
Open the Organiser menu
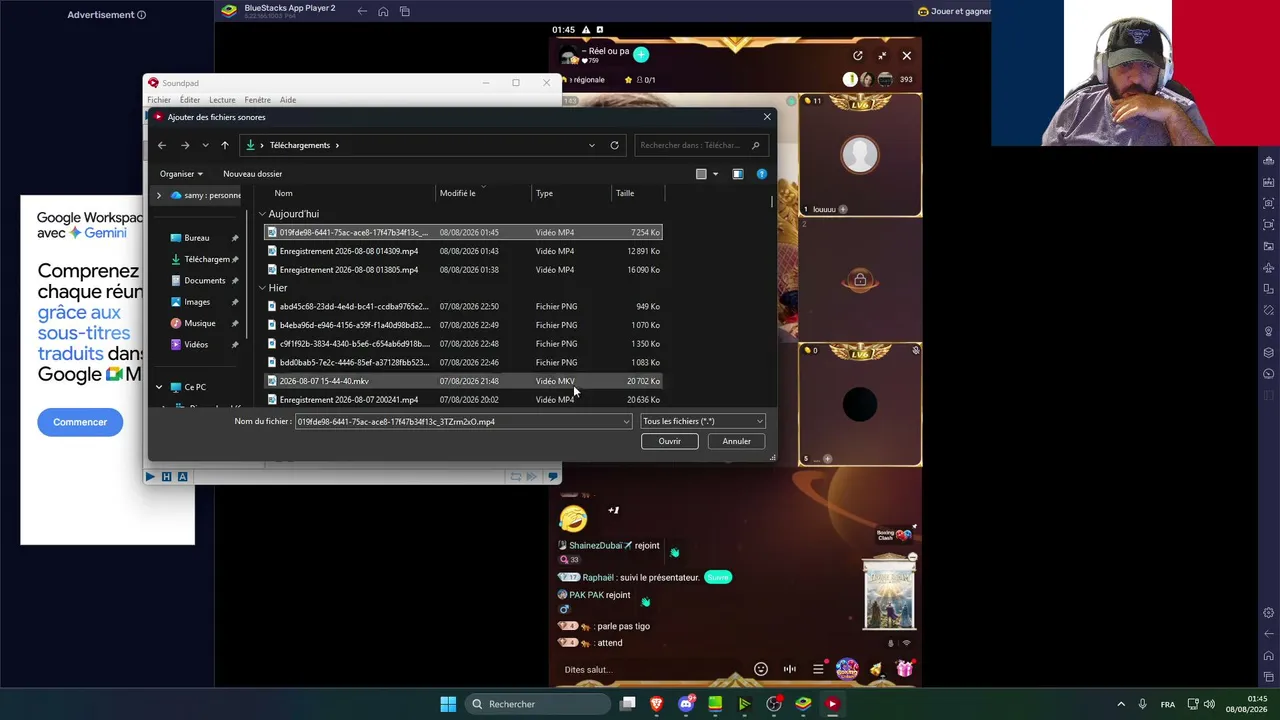click(181, 174)
